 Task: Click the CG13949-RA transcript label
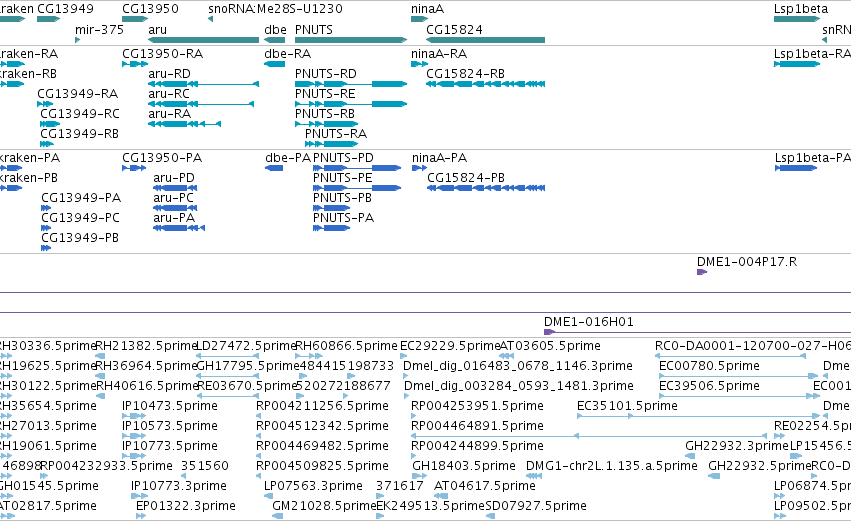tap(78, 93)
